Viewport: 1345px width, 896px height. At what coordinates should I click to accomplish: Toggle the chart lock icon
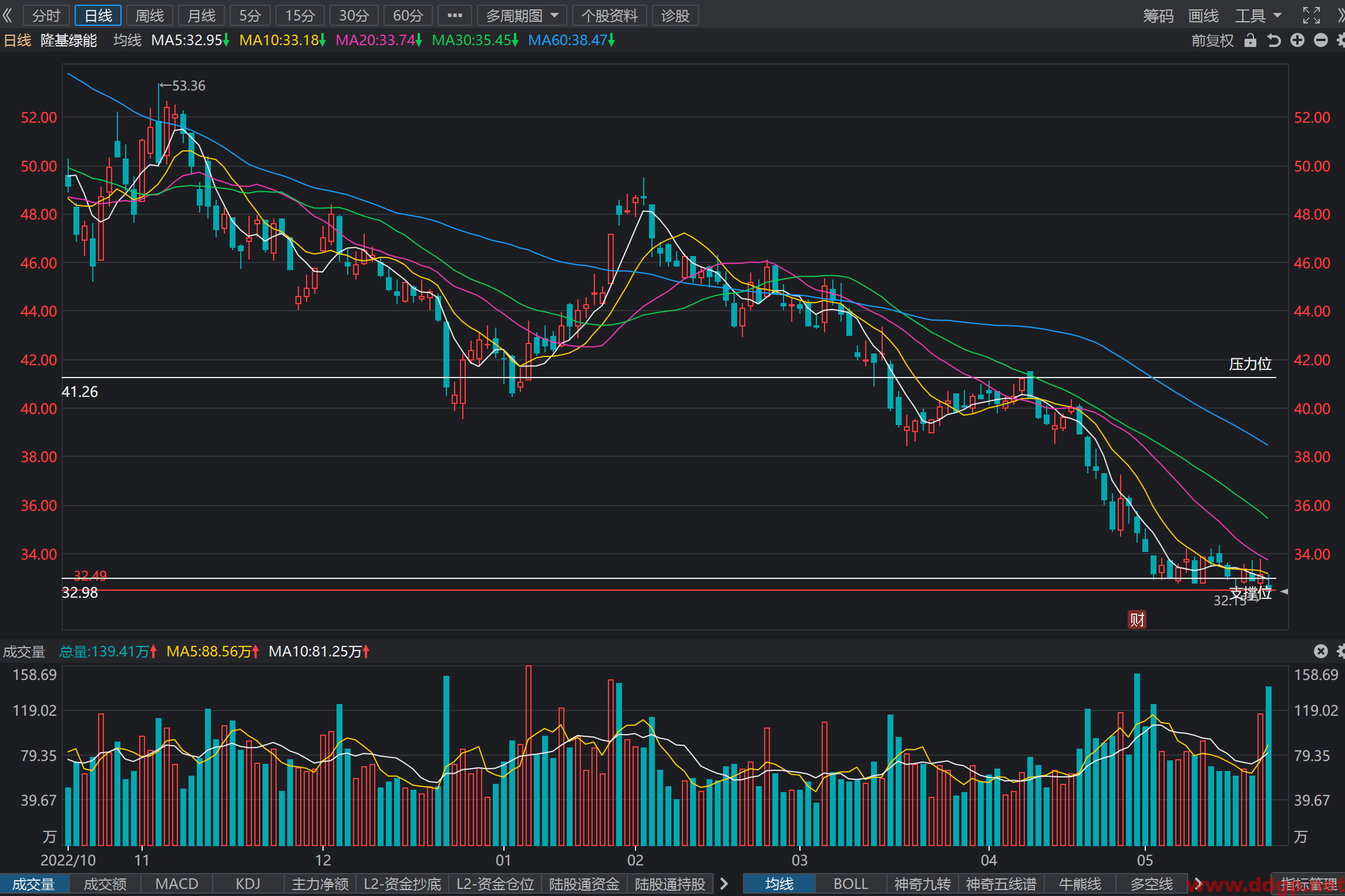(x=1250, y=41)
